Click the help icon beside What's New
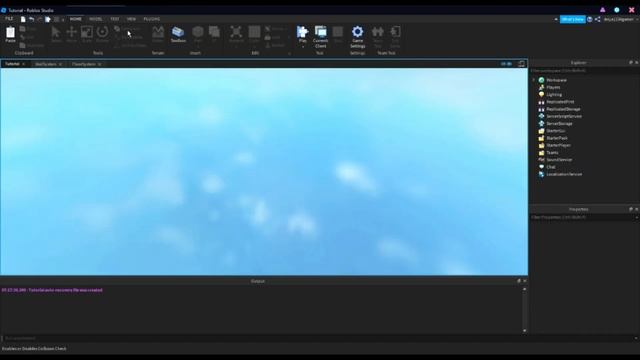Viewport: 640px width, 360px height. [589, 19]
